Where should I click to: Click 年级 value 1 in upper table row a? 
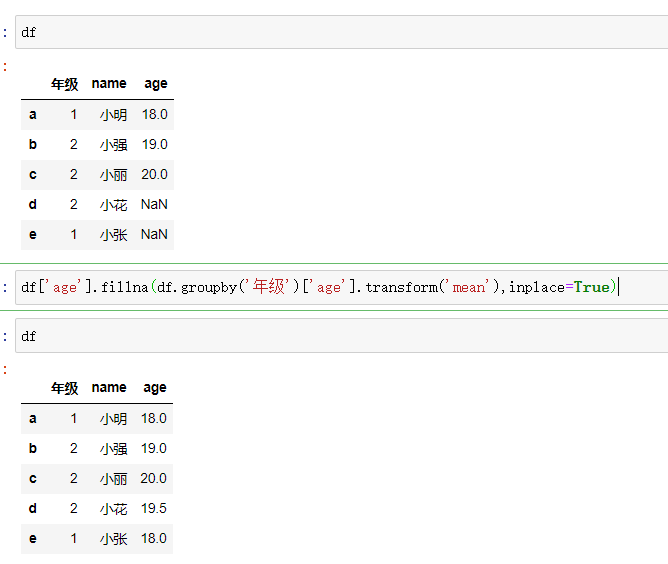74,115
